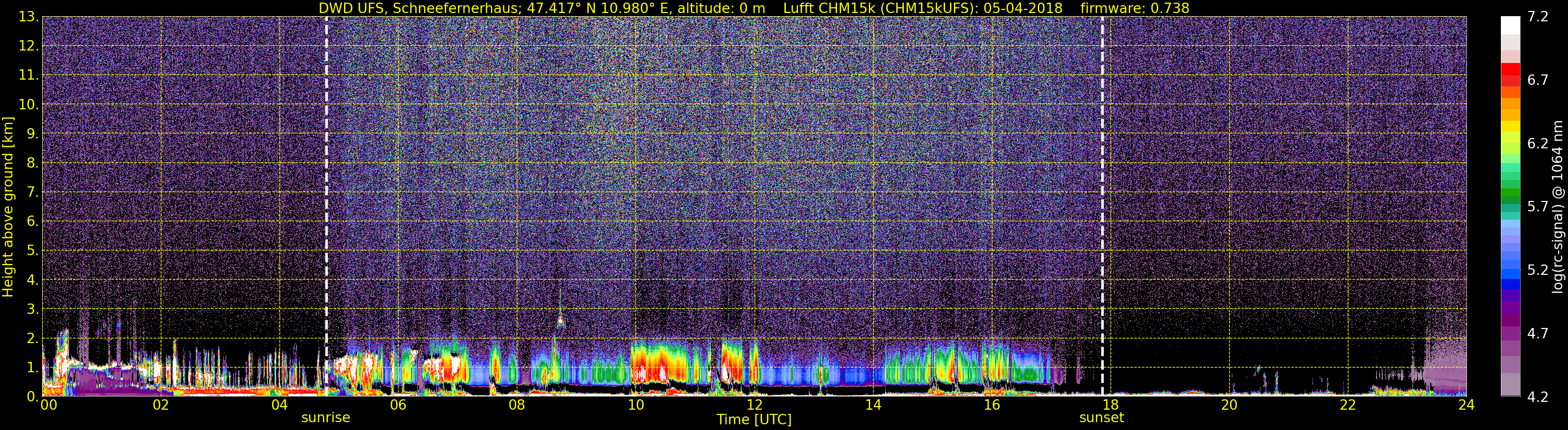Click the colorbar value label '4.2'

click(x=1538, y=397)
